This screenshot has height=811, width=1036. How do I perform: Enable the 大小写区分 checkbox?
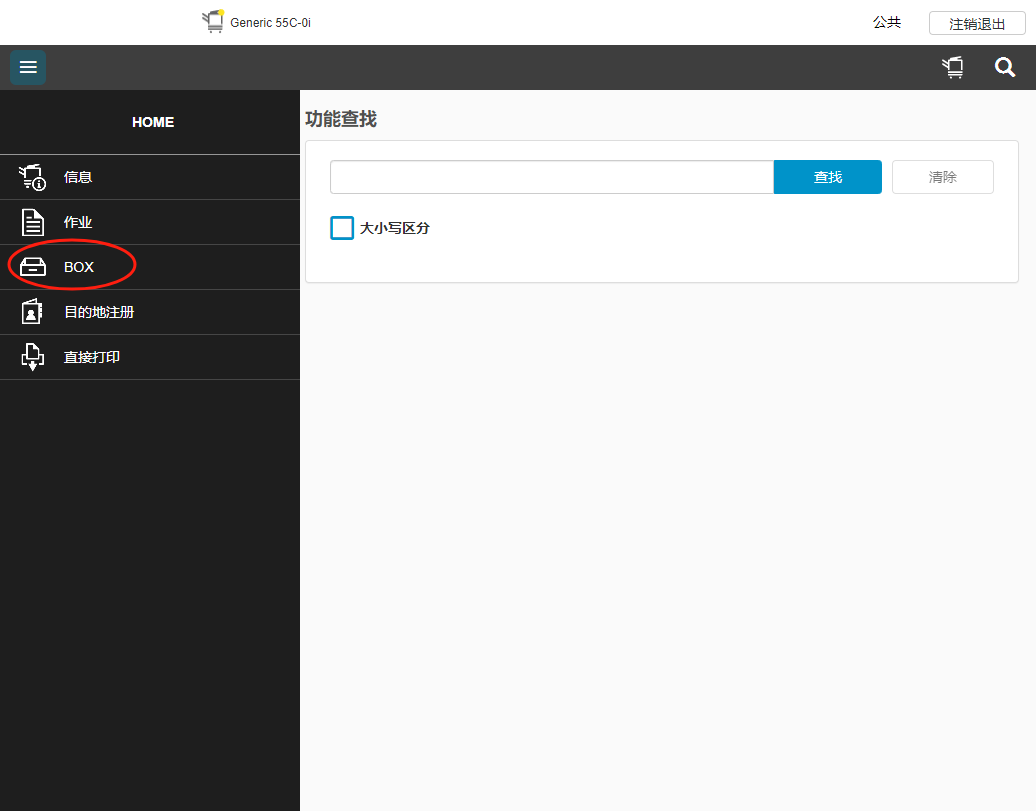[x=342, y=228]
